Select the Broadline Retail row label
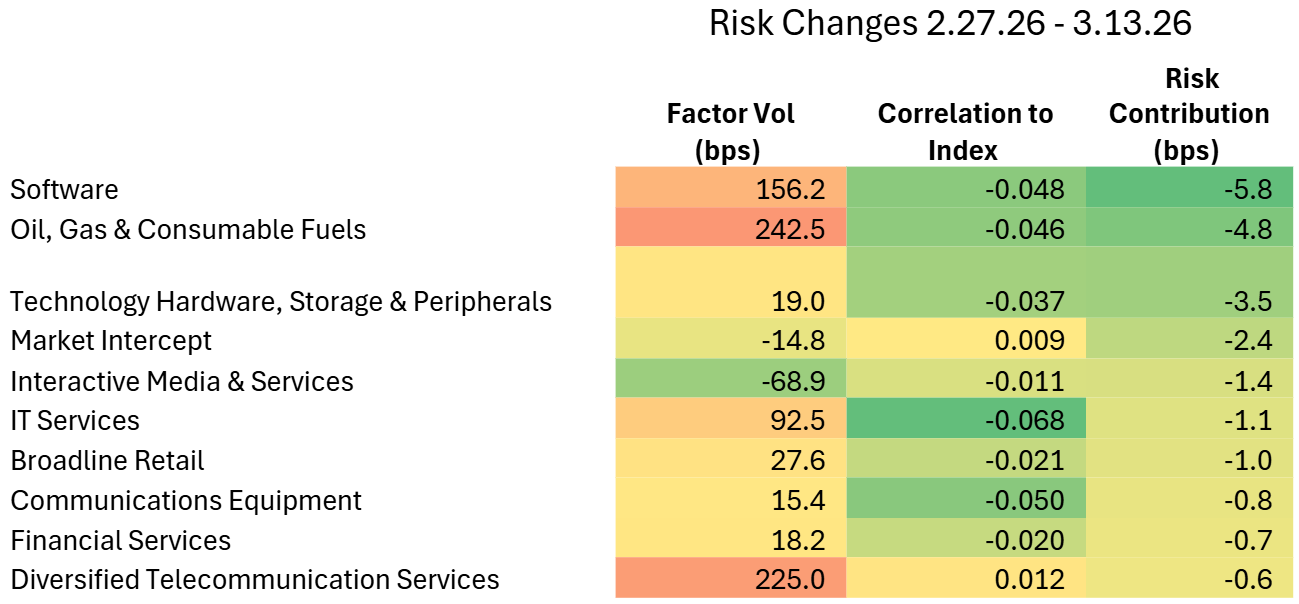Image resolution: width=1299 pixels, height=604 pixels. [x=107, y=460]
